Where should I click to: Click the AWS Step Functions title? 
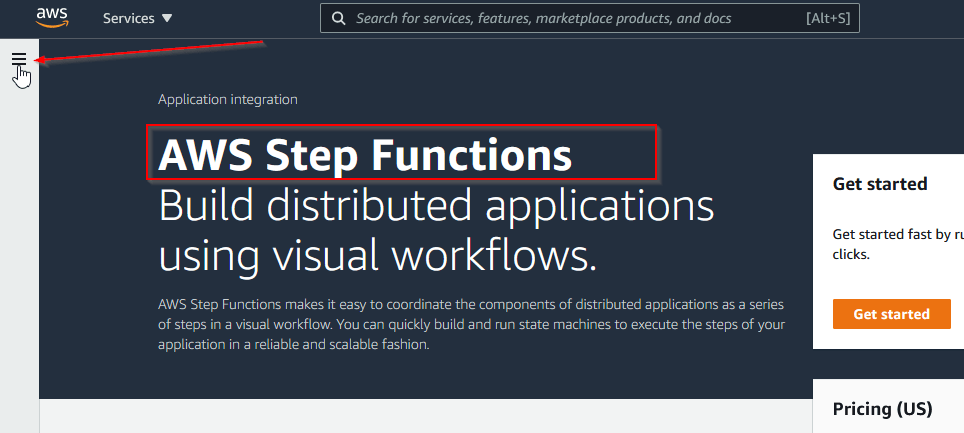(366, 155)
